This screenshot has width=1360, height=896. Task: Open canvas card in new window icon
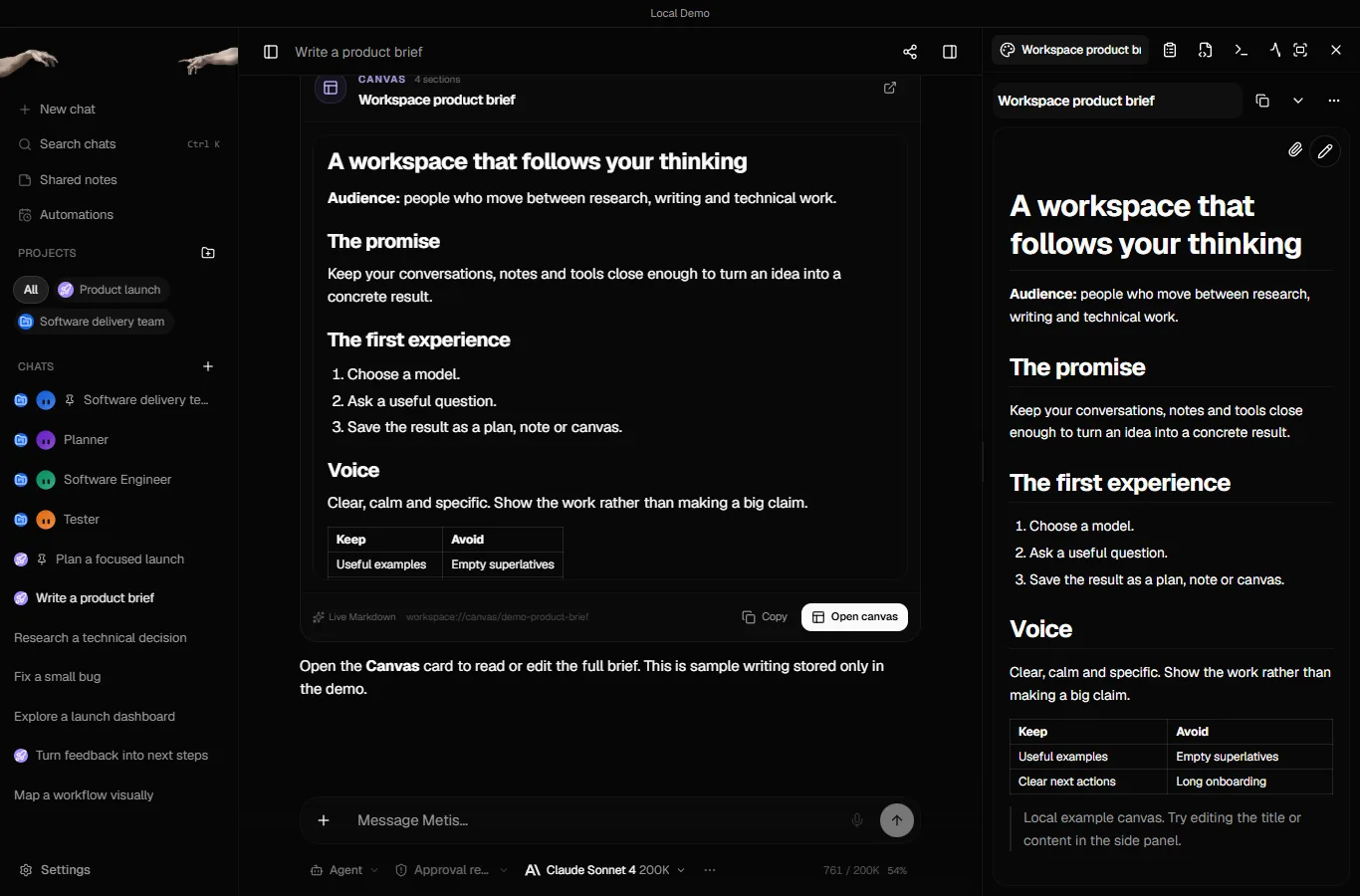[x=890, y=88]
